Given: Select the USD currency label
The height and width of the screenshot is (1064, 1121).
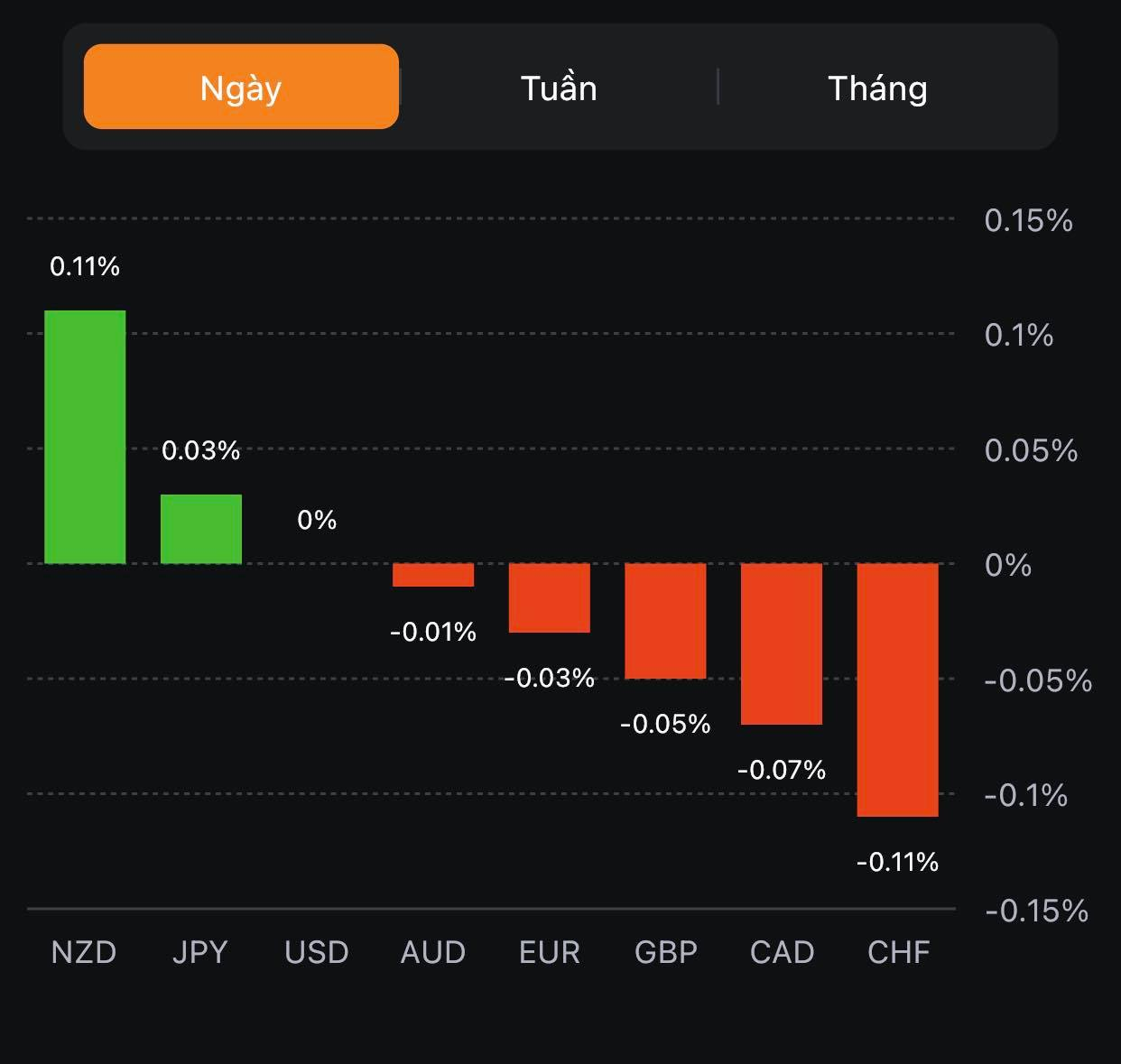Looking at the screenshot, I should [x=317, y=952].
